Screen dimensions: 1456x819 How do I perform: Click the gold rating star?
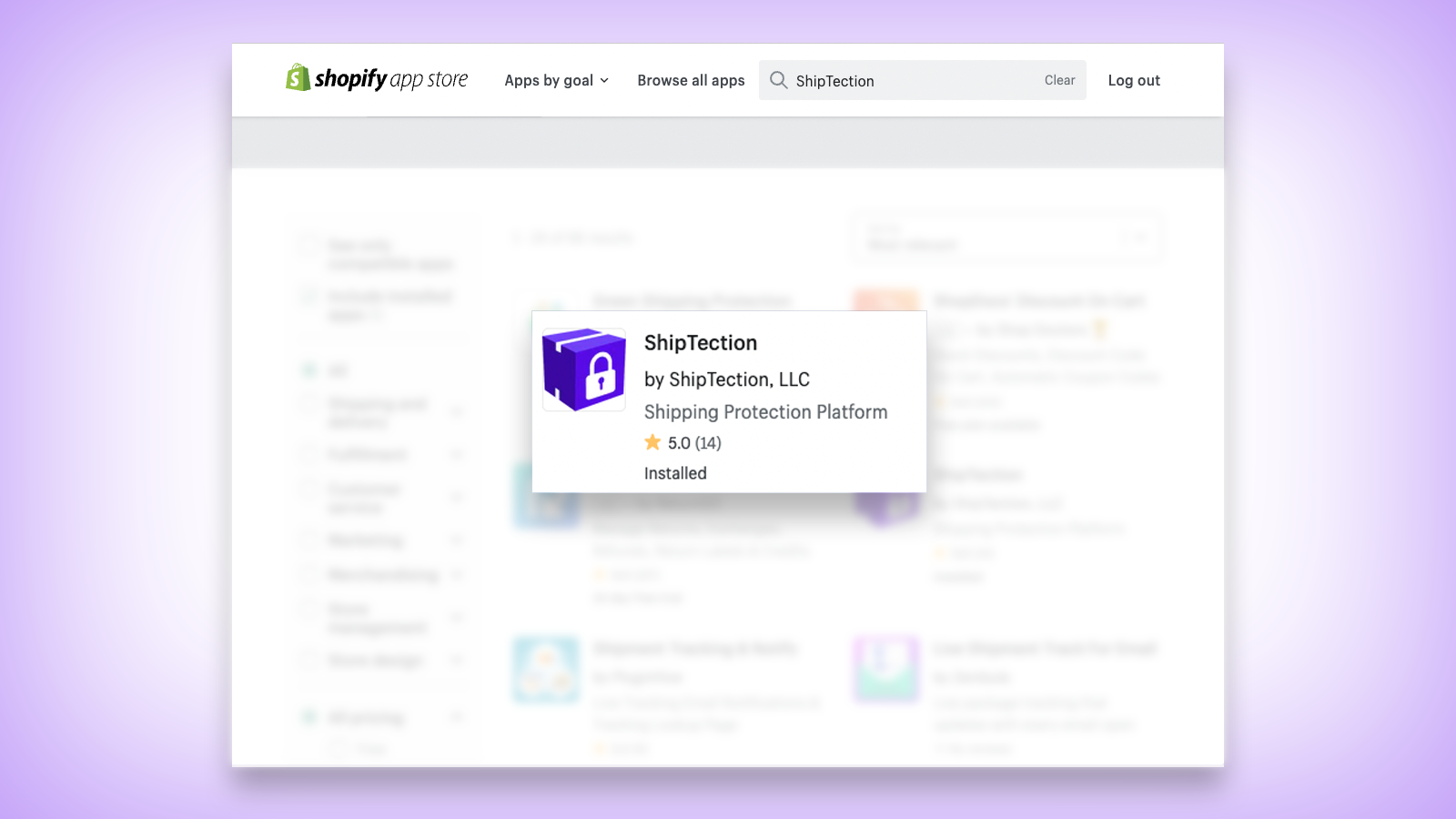coord(652,442)
